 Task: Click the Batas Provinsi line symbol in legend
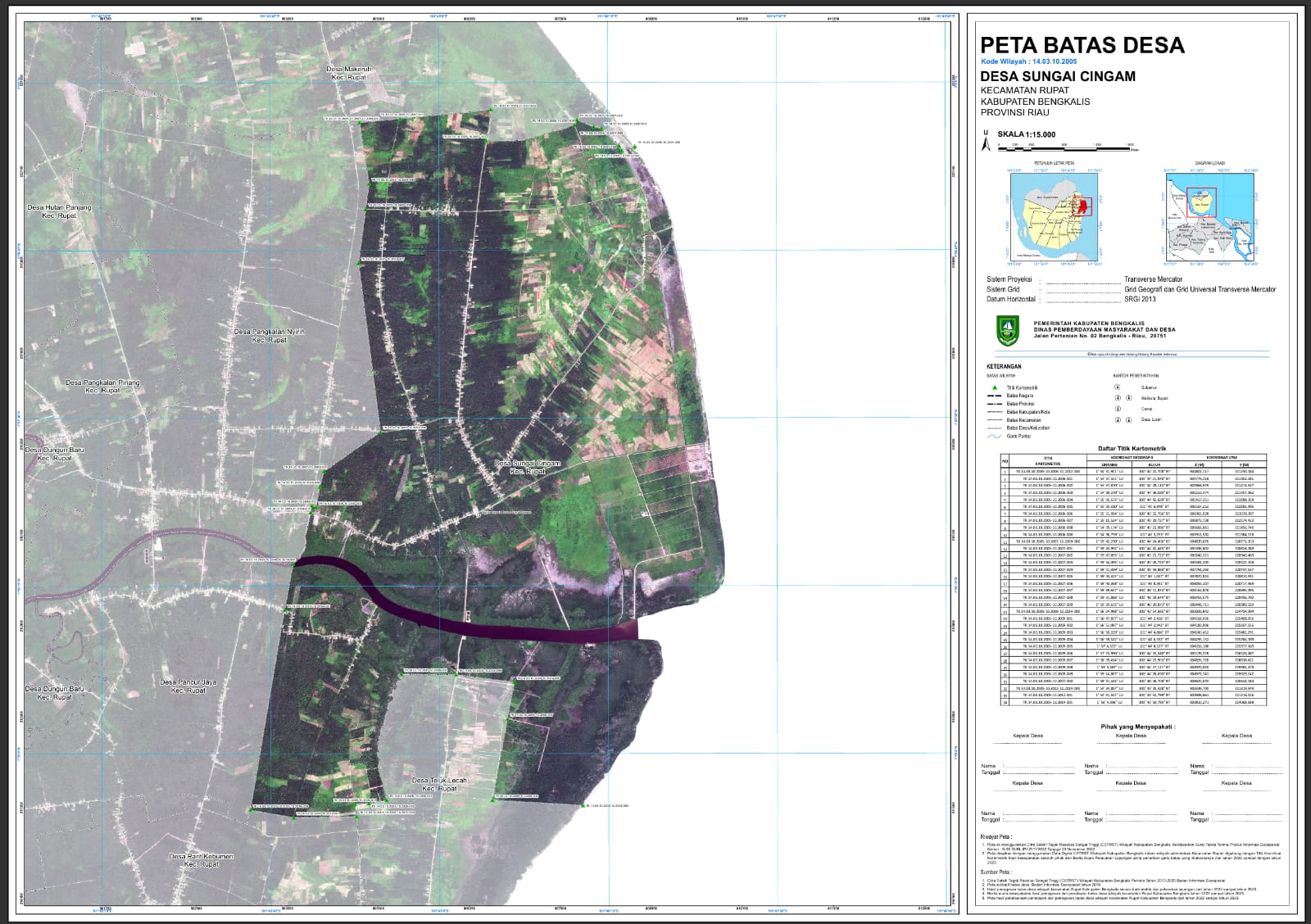pos(994,404)
